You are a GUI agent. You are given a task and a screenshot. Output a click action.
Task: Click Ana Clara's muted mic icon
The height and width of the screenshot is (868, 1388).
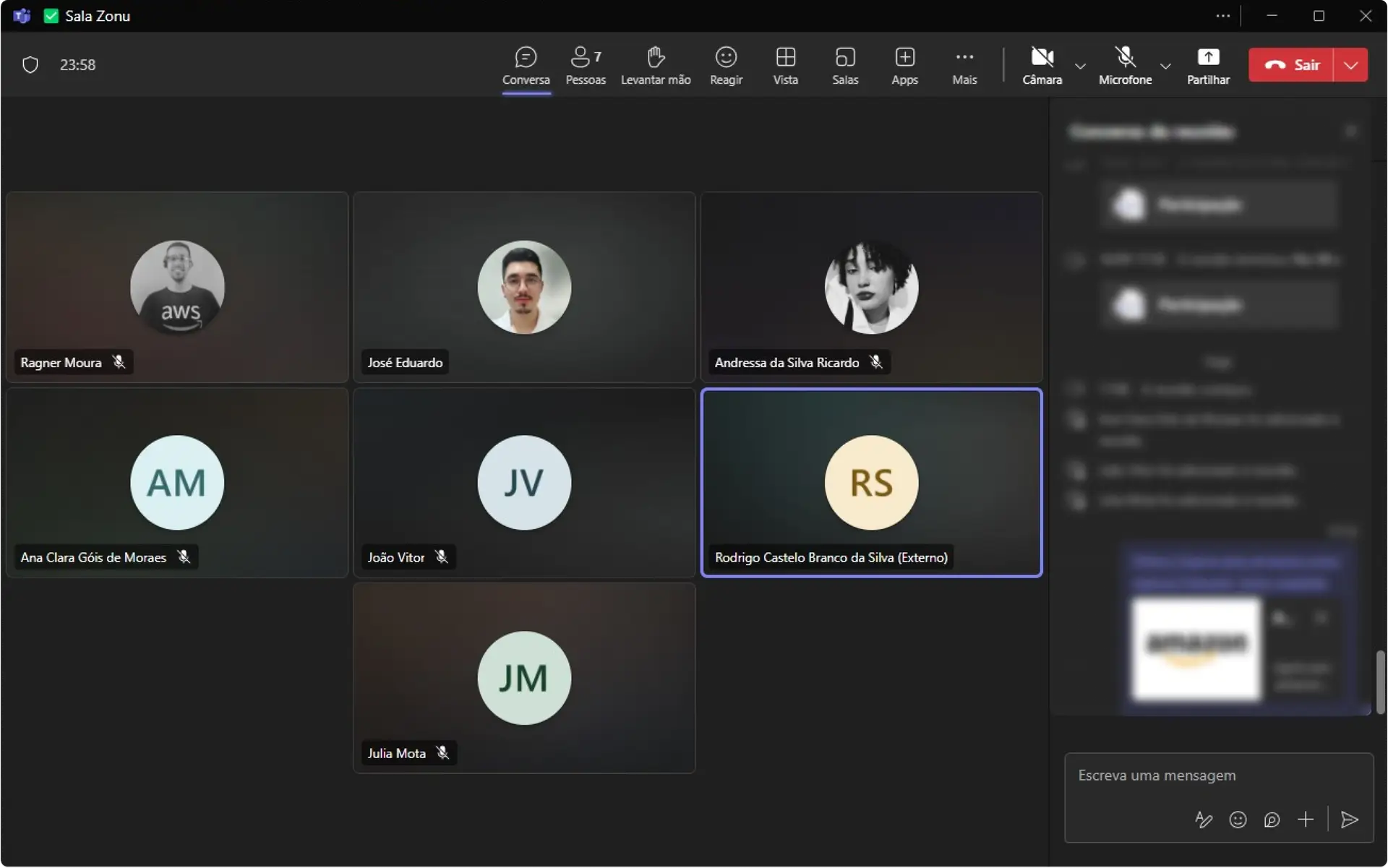coord(184,557)
